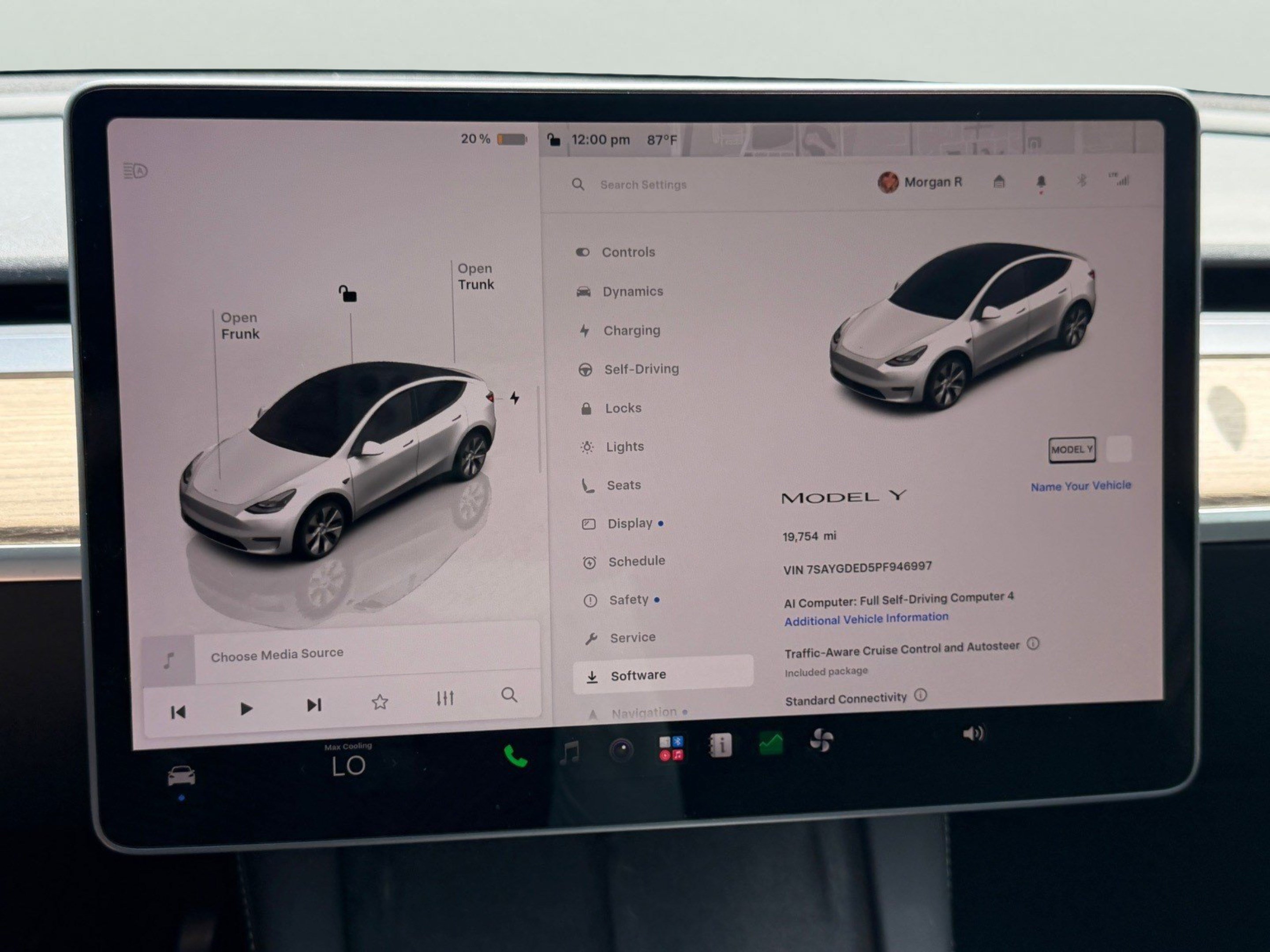Viewport: 1270px width, 952px height.
Task: Tap the Open Frunk button
Action: coord(240,325)
